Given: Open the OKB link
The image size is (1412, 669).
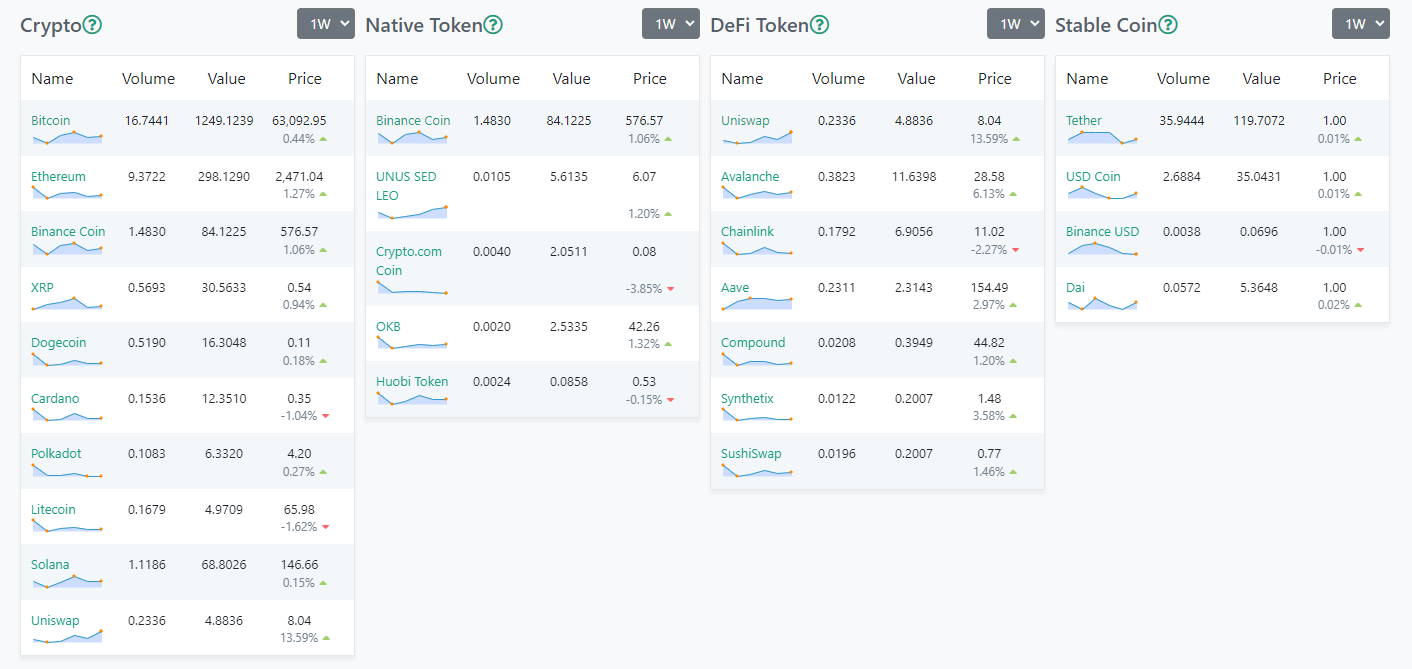Looking at the screenshot, I should (388, 326).
